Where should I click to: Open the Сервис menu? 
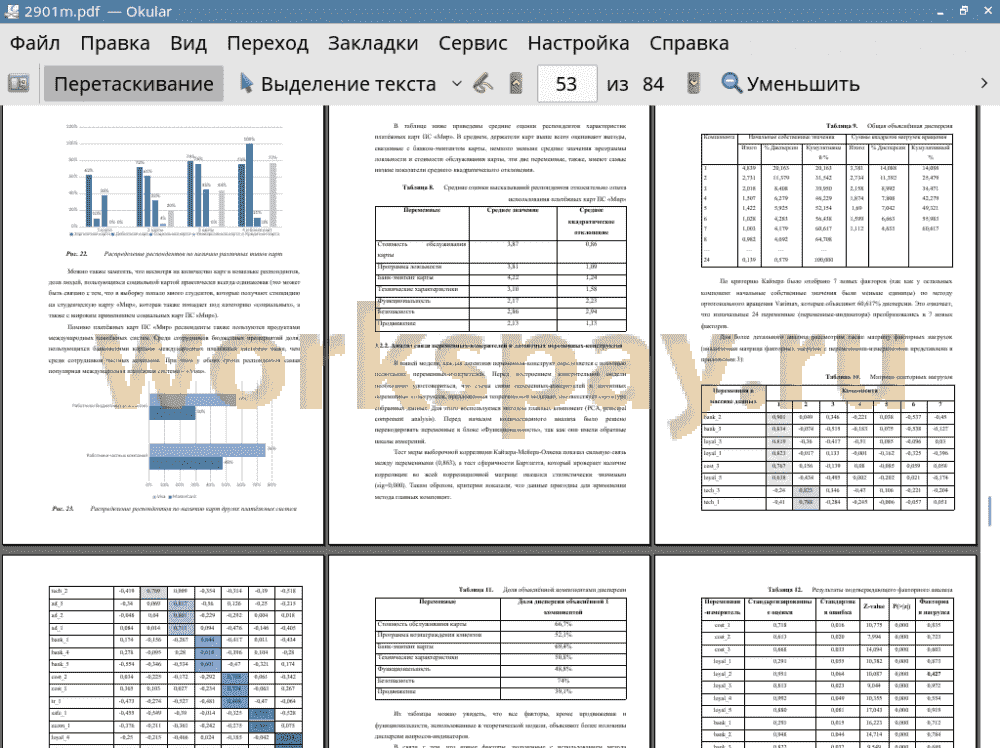pyautogui.click(x=473, y=43)
